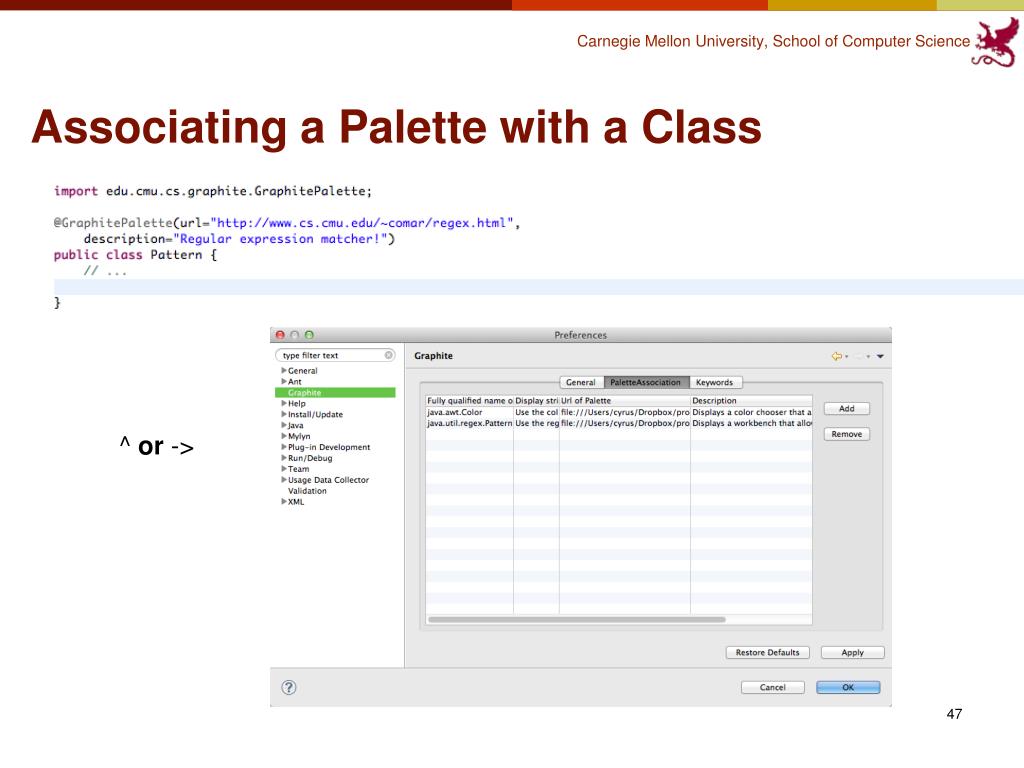Expand the Run/Debug tree node
1024x768 pixels.
(x=284, y=458)
